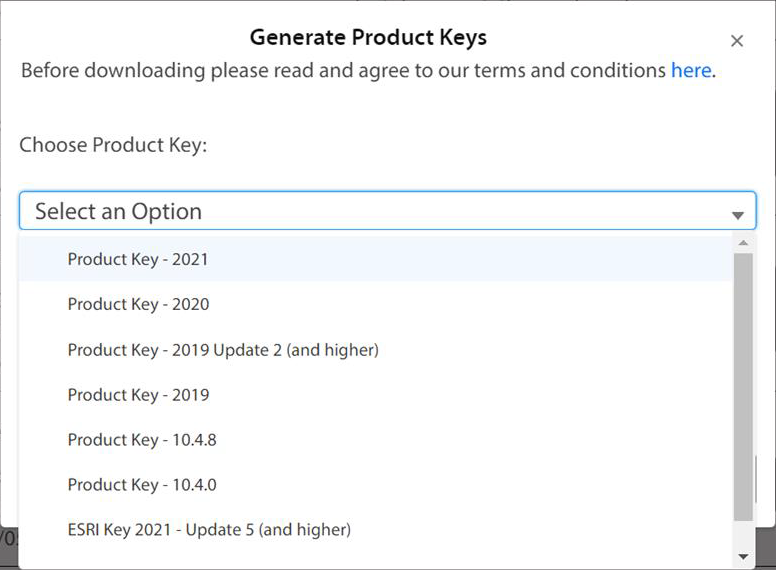Image resolution: width=776 pixels, height=570 pixels.
Task: Select the Product Key - 2019 entry
Action: [138, 395]
